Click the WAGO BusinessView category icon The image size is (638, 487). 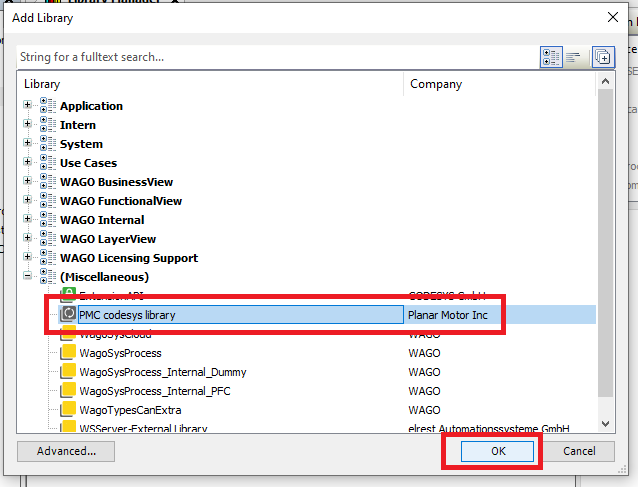[48, 182]
